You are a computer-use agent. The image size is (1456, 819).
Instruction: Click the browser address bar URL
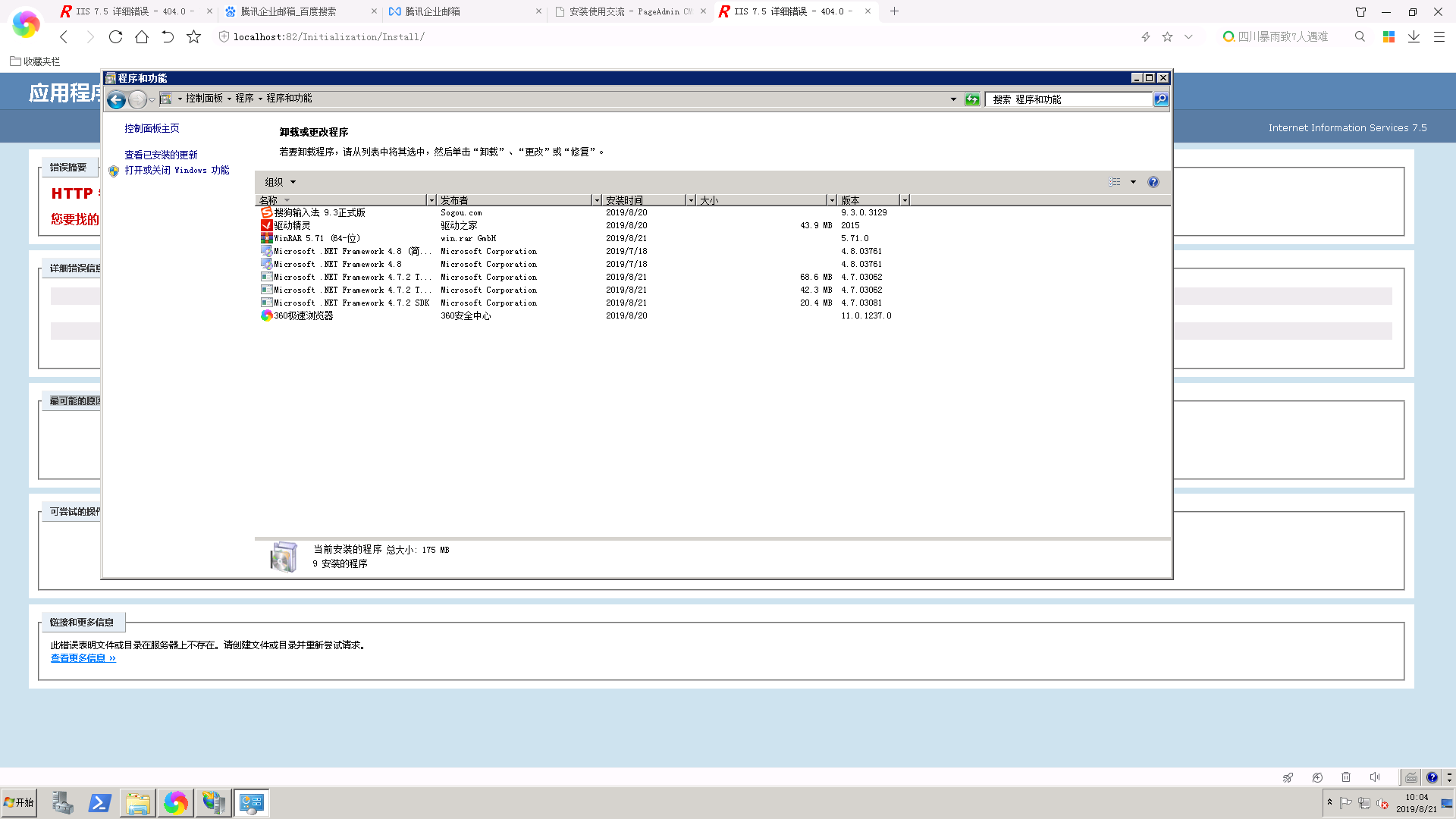pos(328,36)
